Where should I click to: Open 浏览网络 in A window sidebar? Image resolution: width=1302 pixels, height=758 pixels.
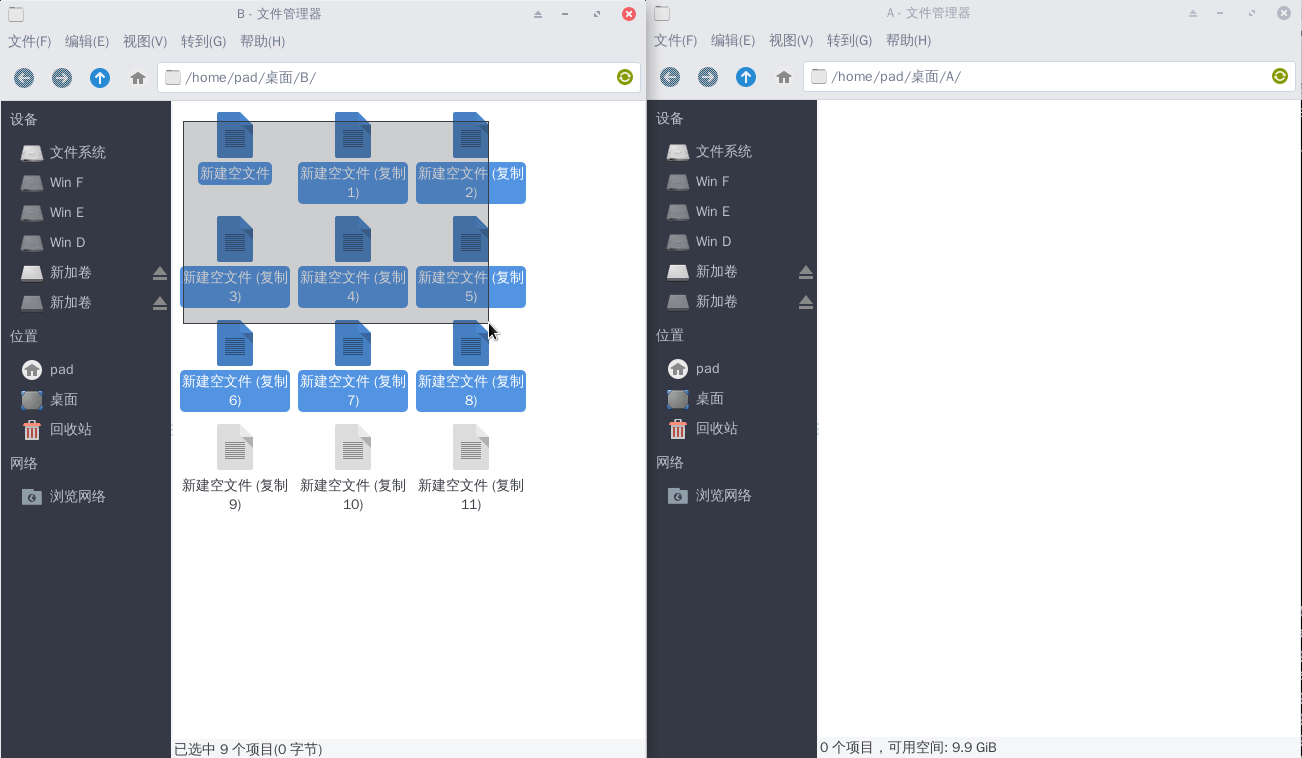tap(723, 495)
